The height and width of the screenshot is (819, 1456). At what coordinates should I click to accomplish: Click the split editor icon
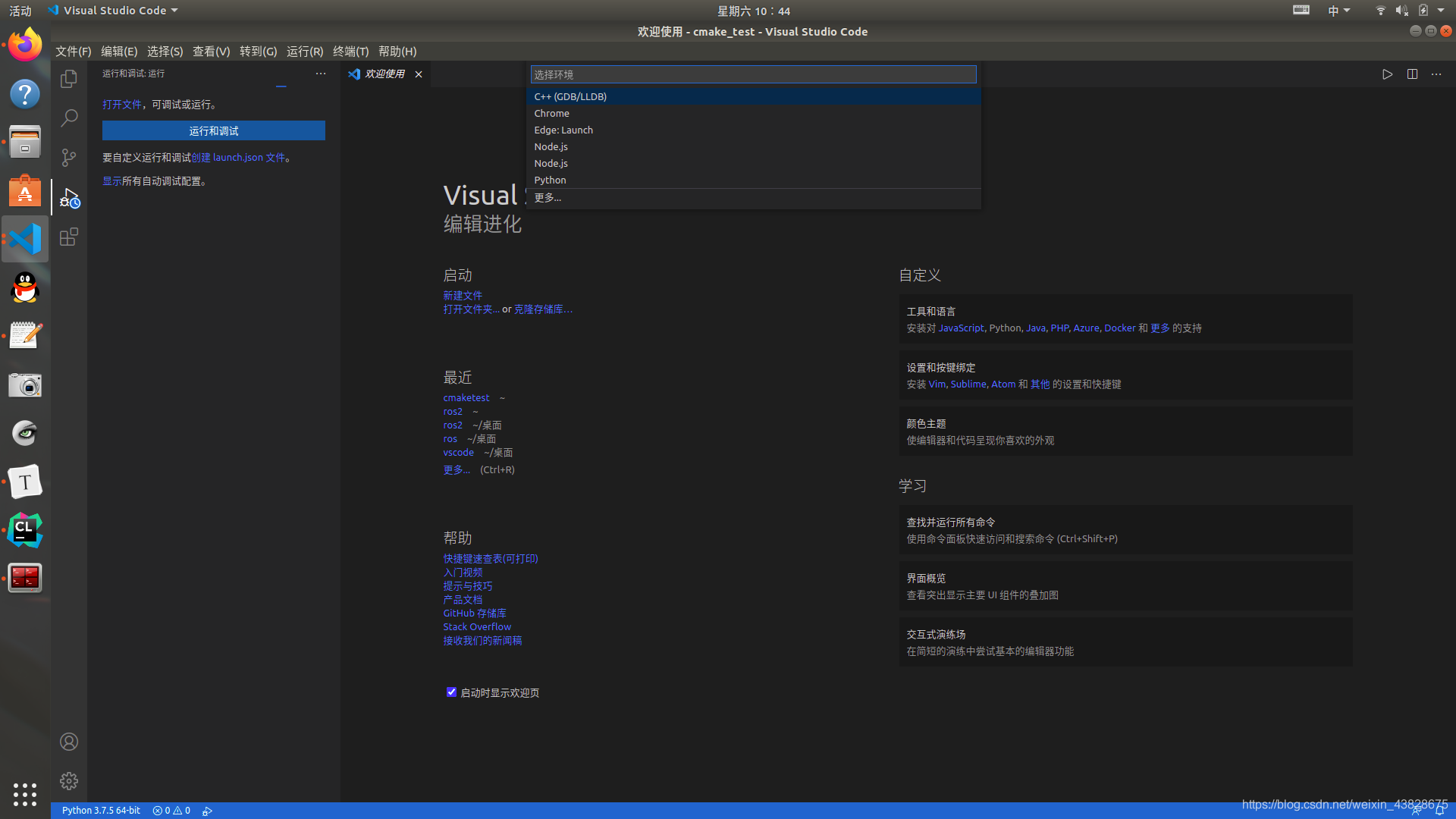(1412, 74)
